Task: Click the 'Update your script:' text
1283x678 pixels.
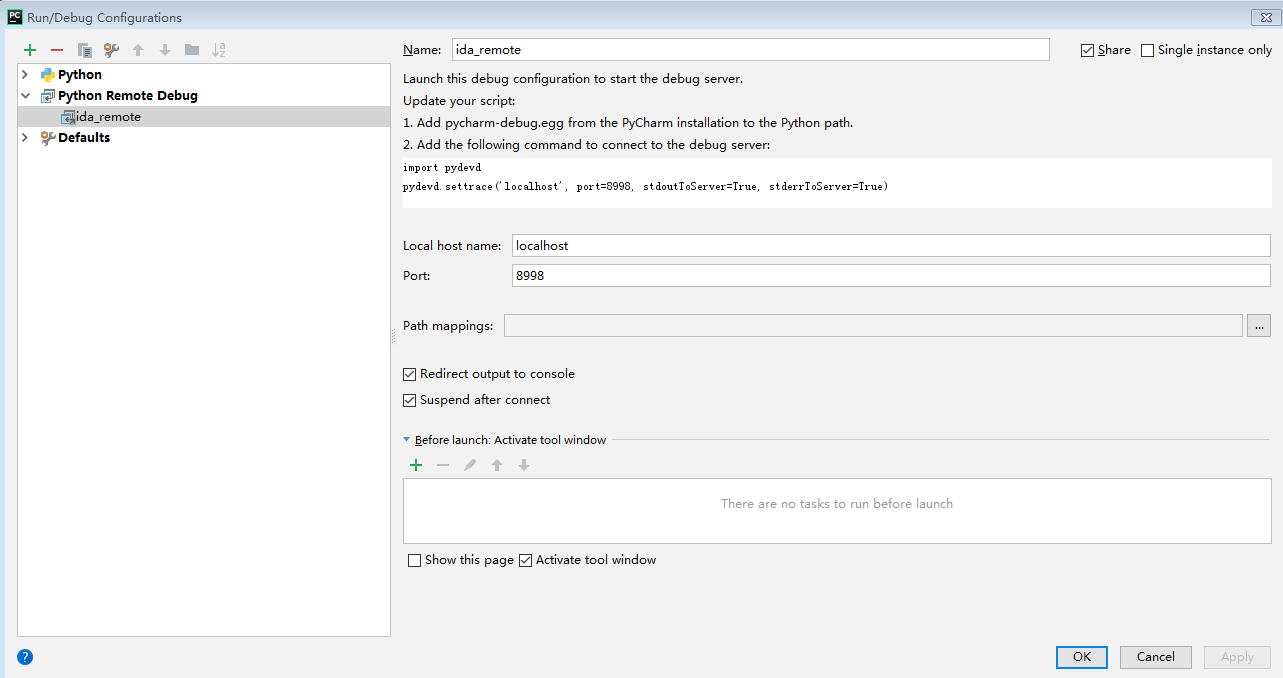Action: point(459,101)
